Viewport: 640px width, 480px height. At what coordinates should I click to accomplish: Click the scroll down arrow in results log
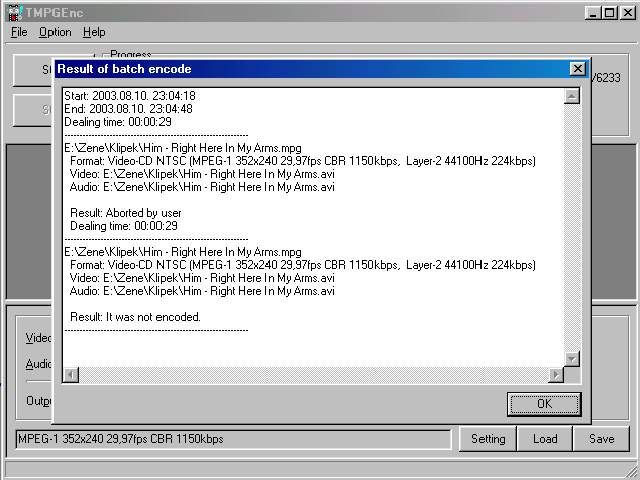[572, 359]
